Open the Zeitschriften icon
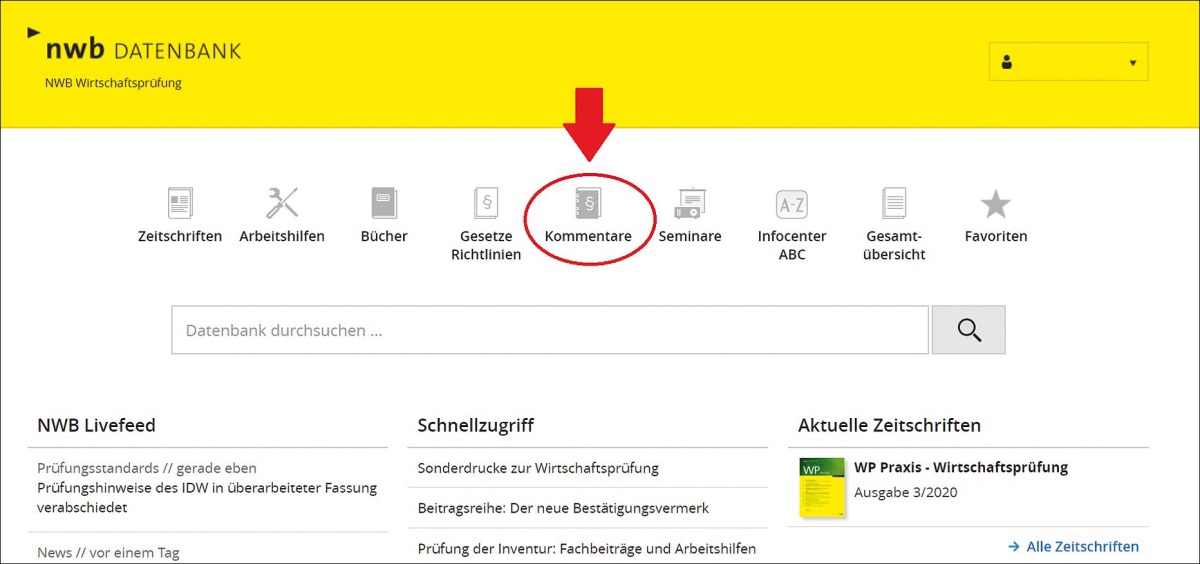This screenshot has height=564, width=1200. click(x=180, y=204)
